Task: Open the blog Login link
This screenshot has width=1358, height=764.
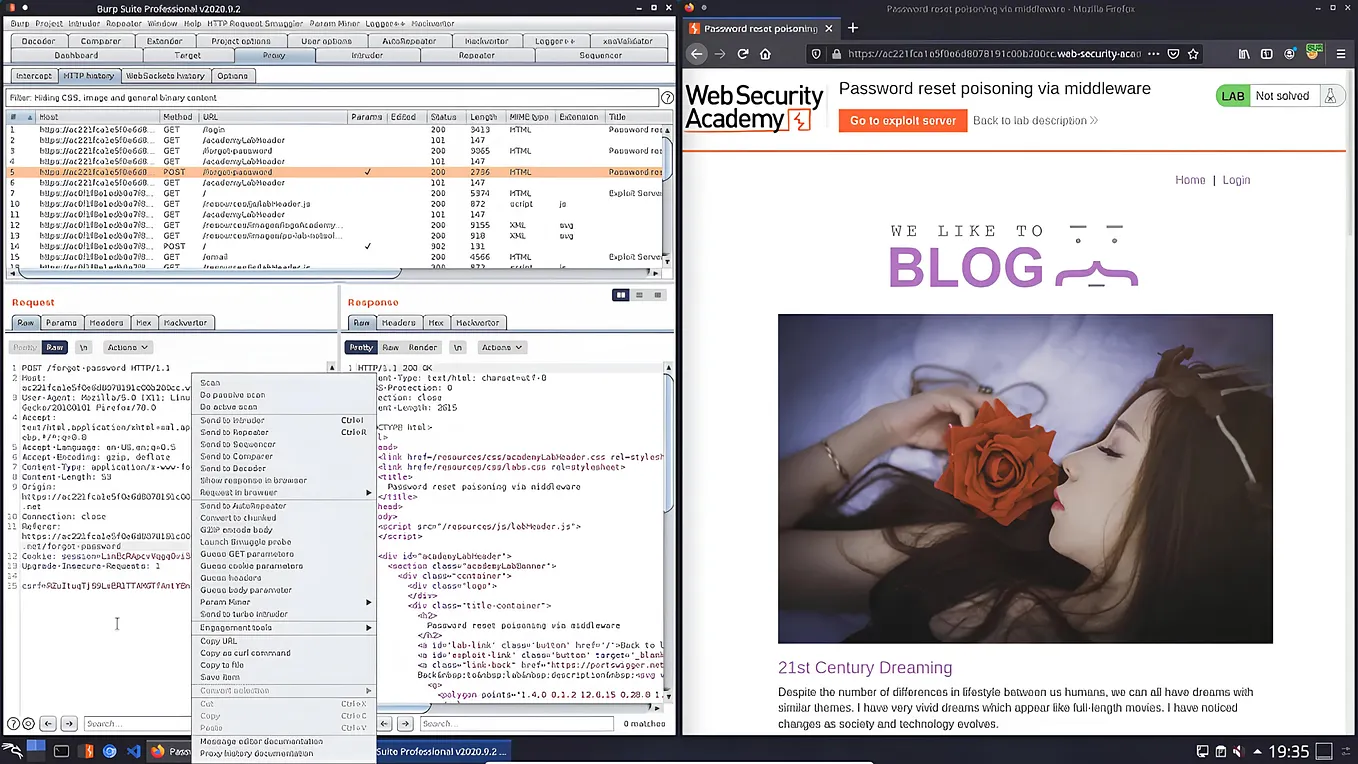Action: [1236, 180]
